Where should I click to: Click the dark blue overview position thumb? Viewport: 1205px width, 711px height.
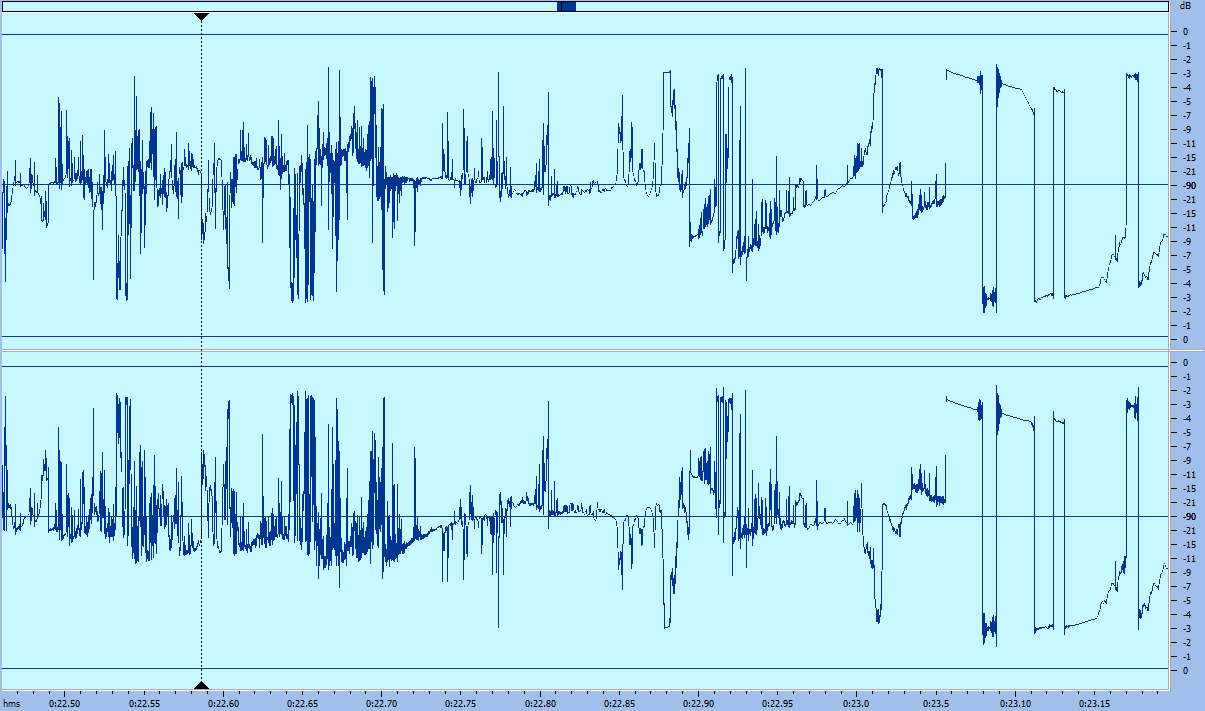pyautogui.click(x=566, y=6)
